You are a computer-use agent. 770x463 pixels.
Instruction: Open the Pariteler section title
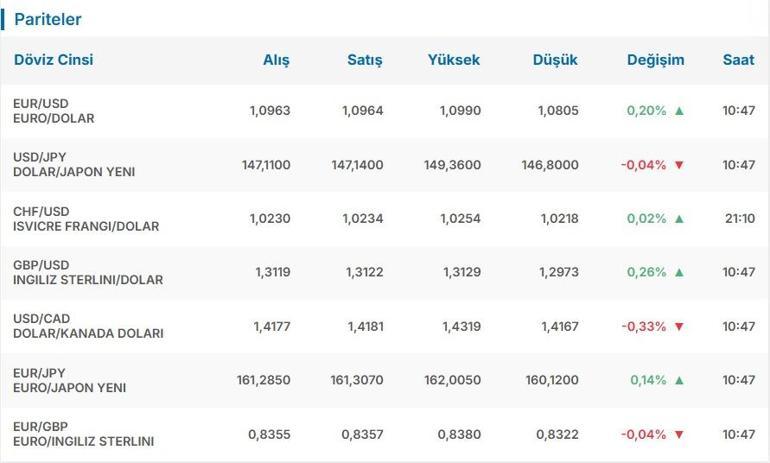coord(48,19)
